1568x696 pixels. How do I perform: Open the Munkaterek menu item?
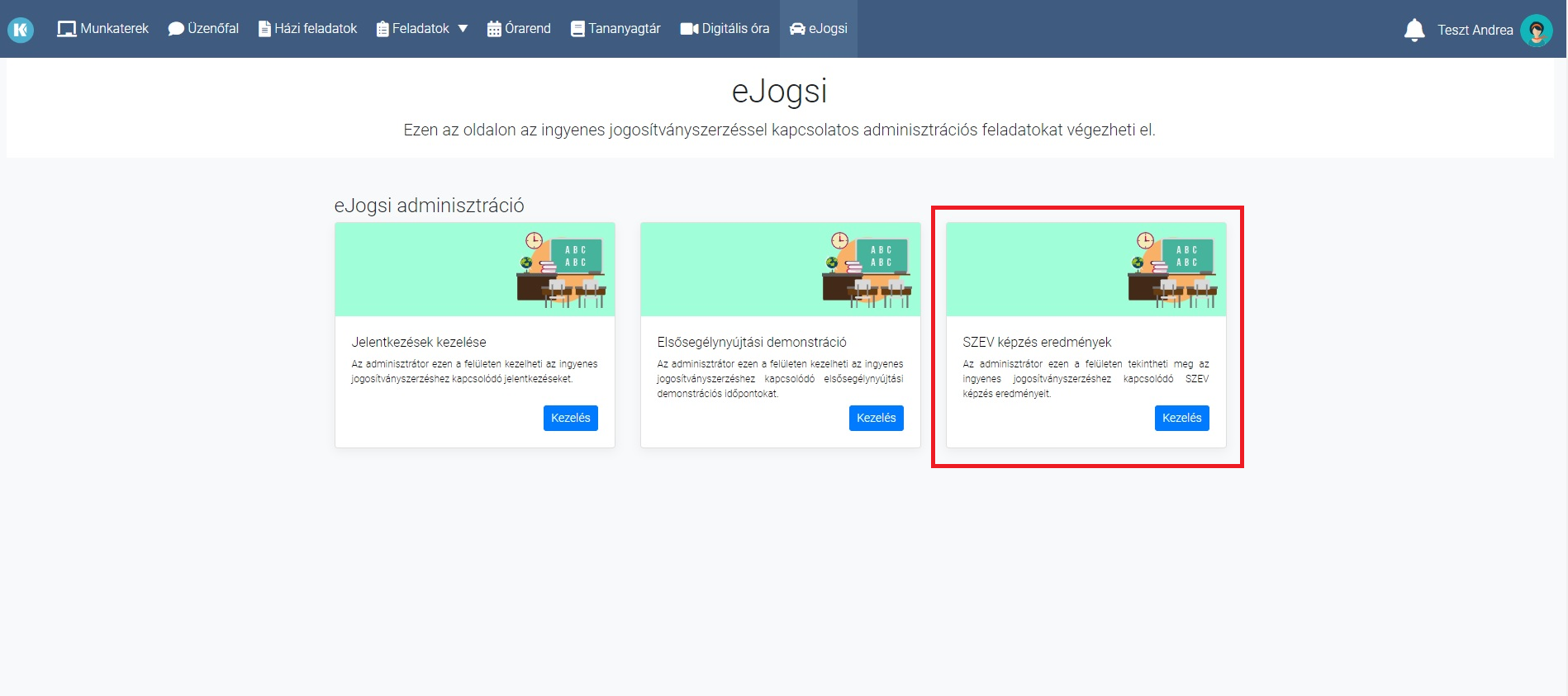(102, 29)
